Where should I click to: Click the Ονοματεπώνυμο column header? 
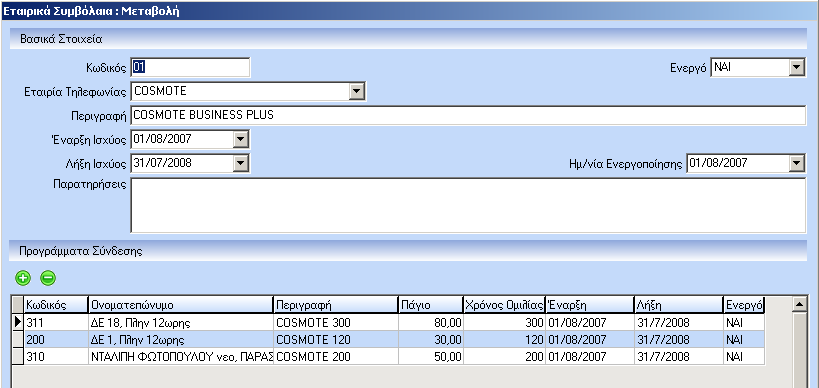pos(181,304)
